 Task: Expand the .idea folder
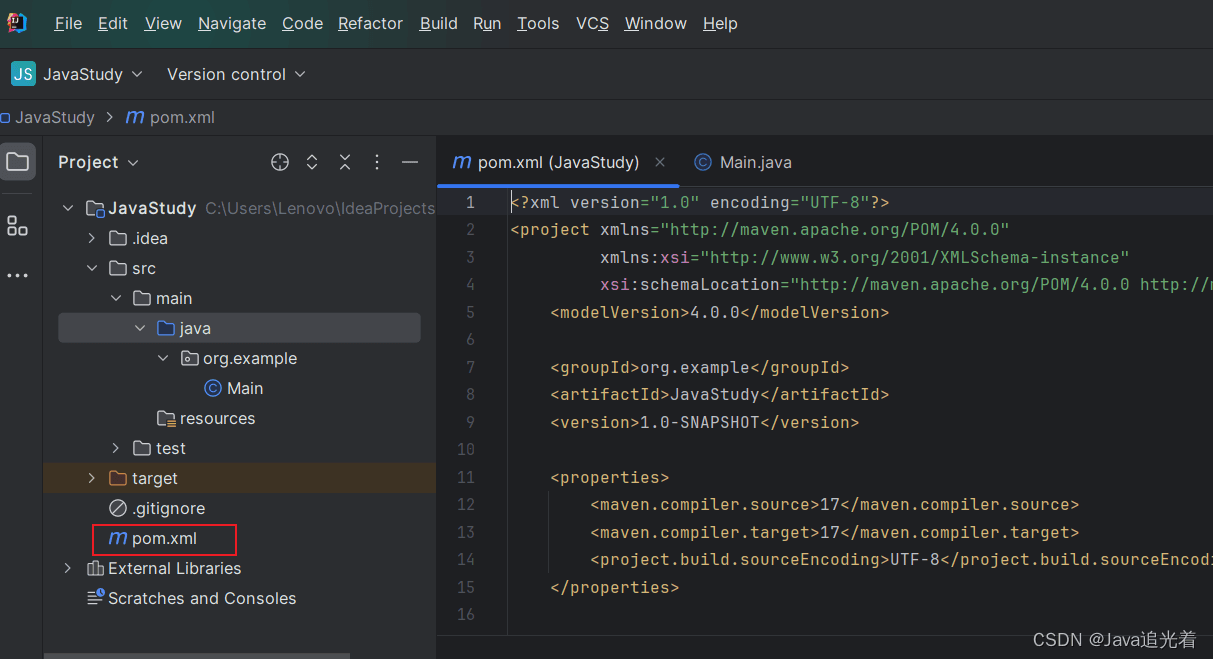pos(92,238)
